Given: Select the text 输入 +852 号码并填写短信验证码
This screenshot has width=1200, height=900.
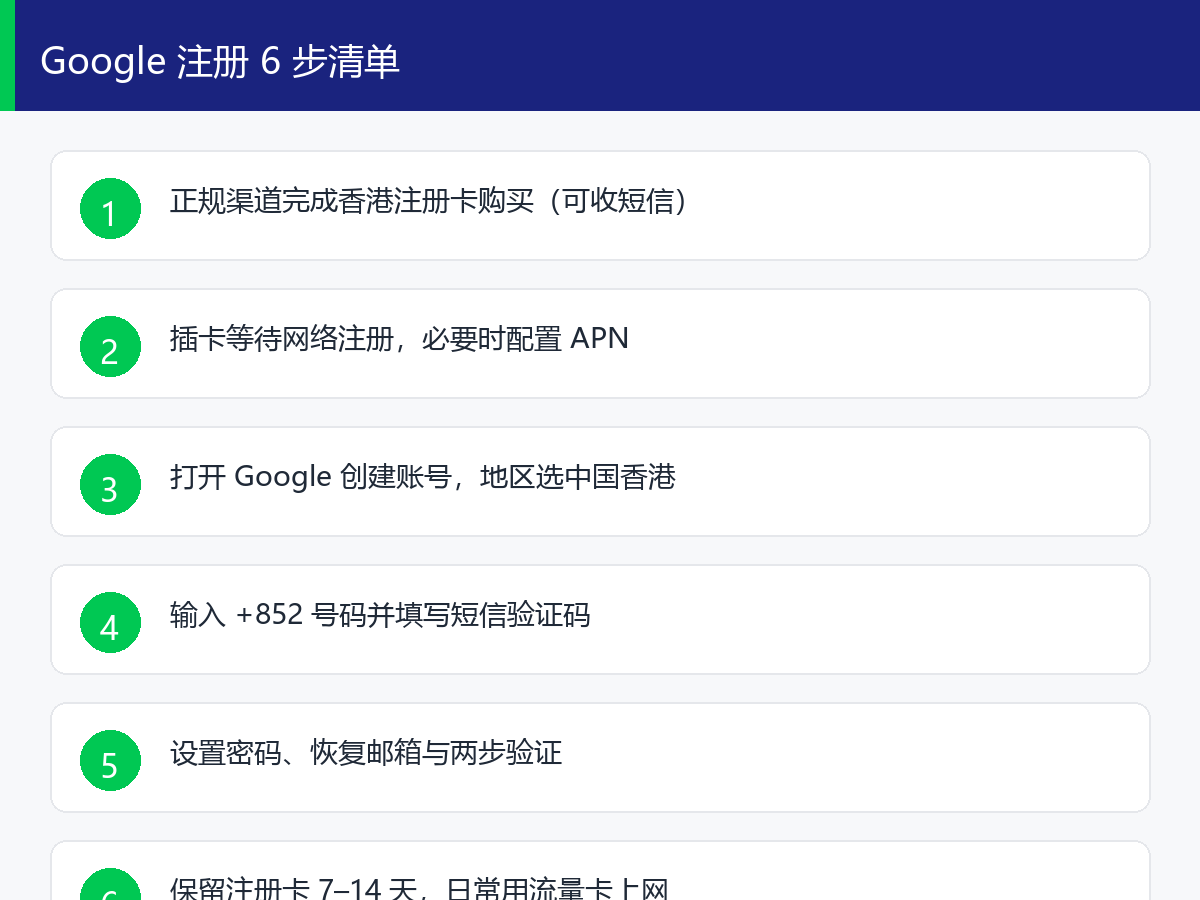Looking at the screenshot, I should 380,615.
